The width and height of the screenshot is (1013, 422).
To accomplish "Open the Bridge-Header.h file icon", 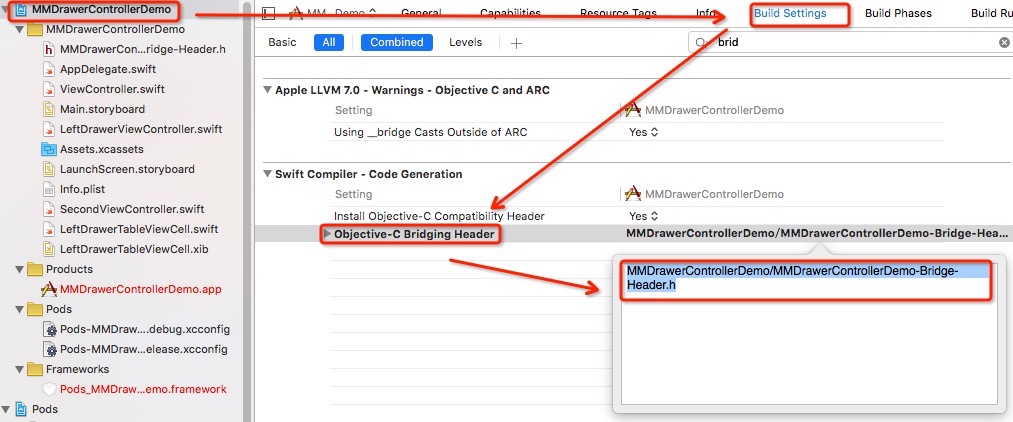I will click(x=49, y=49).
